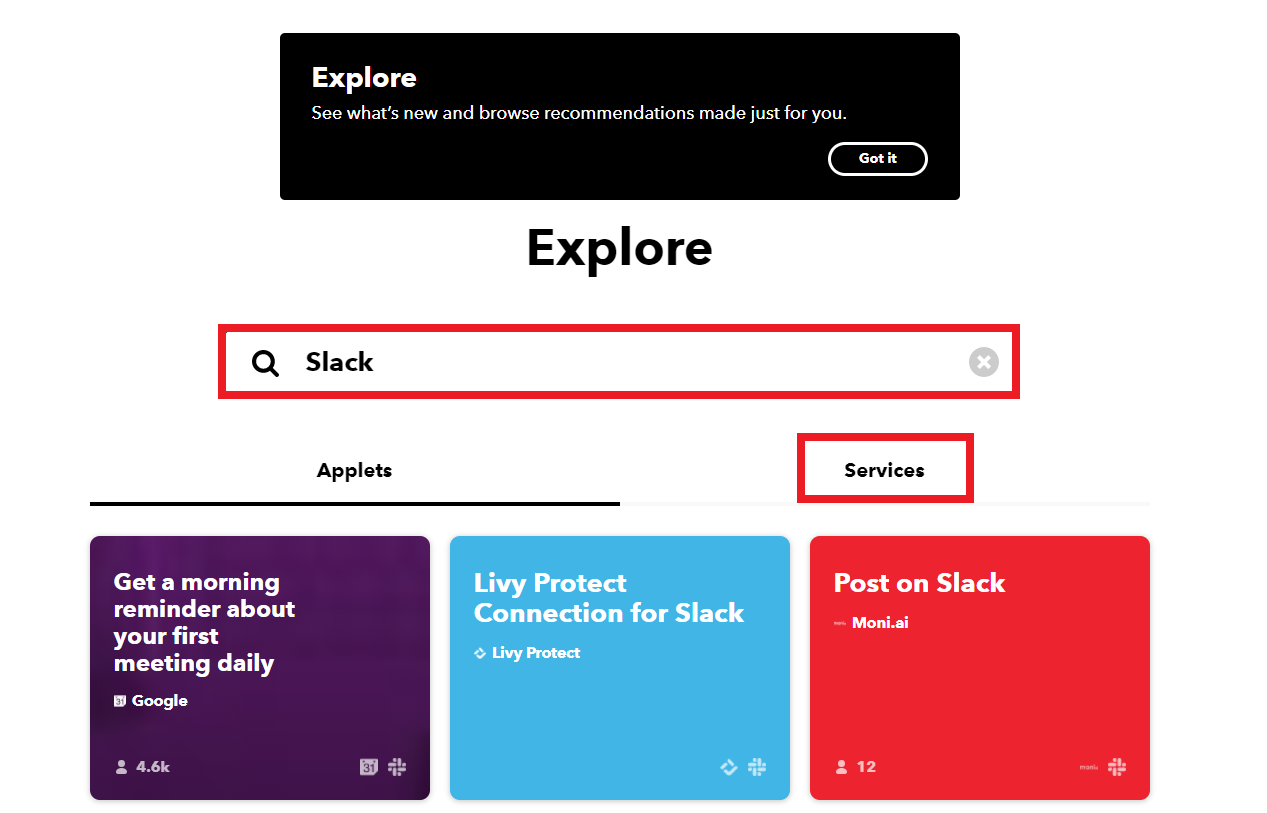Viewport: 1267px width, 813px height.
Task: Click the Slack icon on the Livy Protect card
Action: 757,767
